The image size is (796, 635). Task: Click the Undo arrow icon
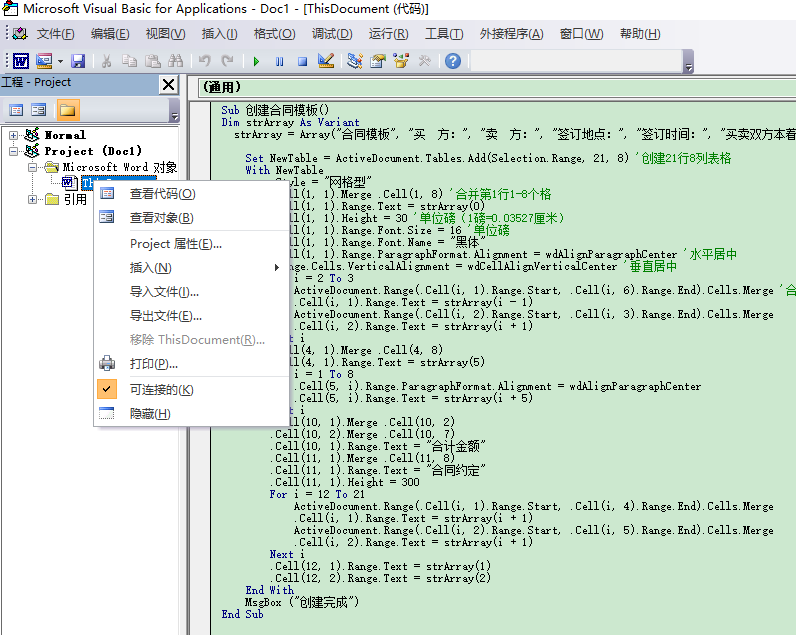pos(205,61)
